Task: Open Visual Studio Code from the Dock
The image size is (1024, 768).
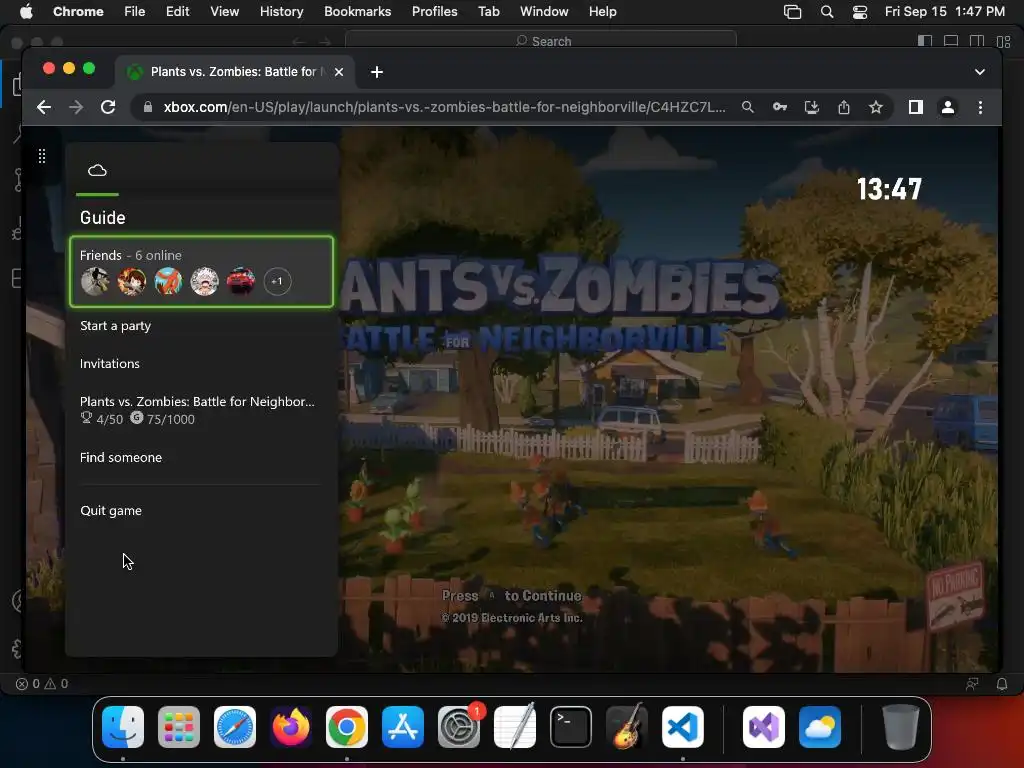Action: (x=682, y=727)
